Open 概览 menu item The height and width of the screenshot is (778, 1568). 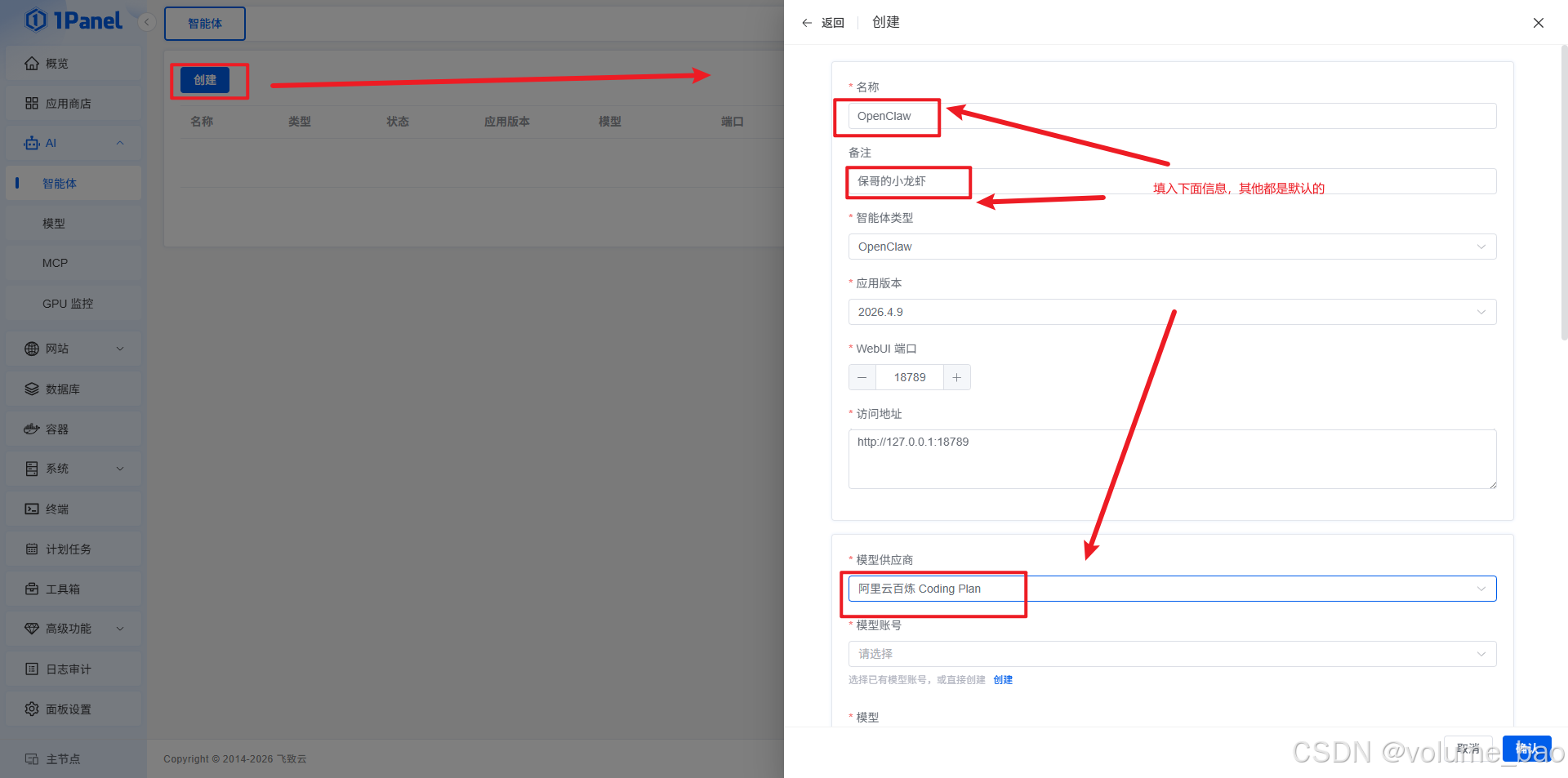tap(73, 64)
